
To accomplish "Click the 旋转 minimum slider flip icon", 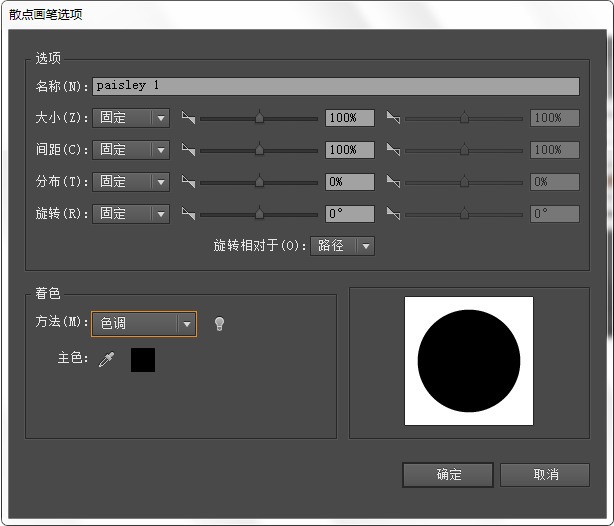I will (188, 214).
